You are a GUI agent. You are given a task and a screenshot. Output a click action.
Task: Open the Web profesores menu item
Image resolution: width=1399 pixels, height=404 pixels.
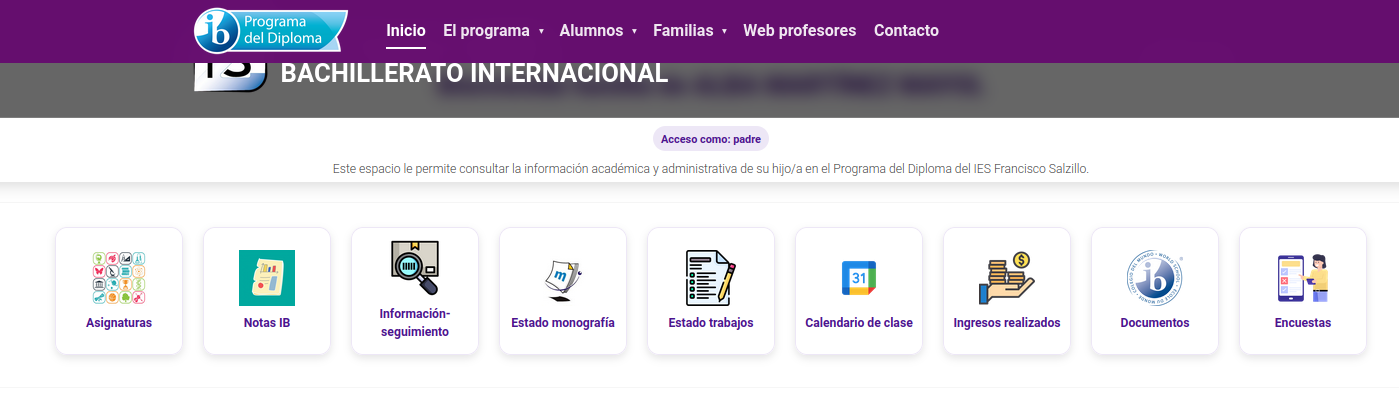[800, 30]
